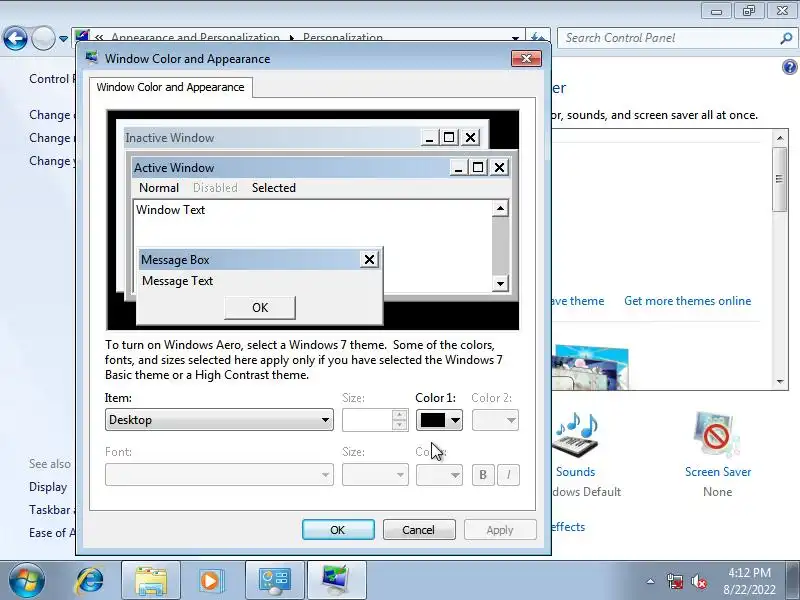Click Cancel in the appearance dialog
This screenshot has width=800, height=600.
point(419,530)
